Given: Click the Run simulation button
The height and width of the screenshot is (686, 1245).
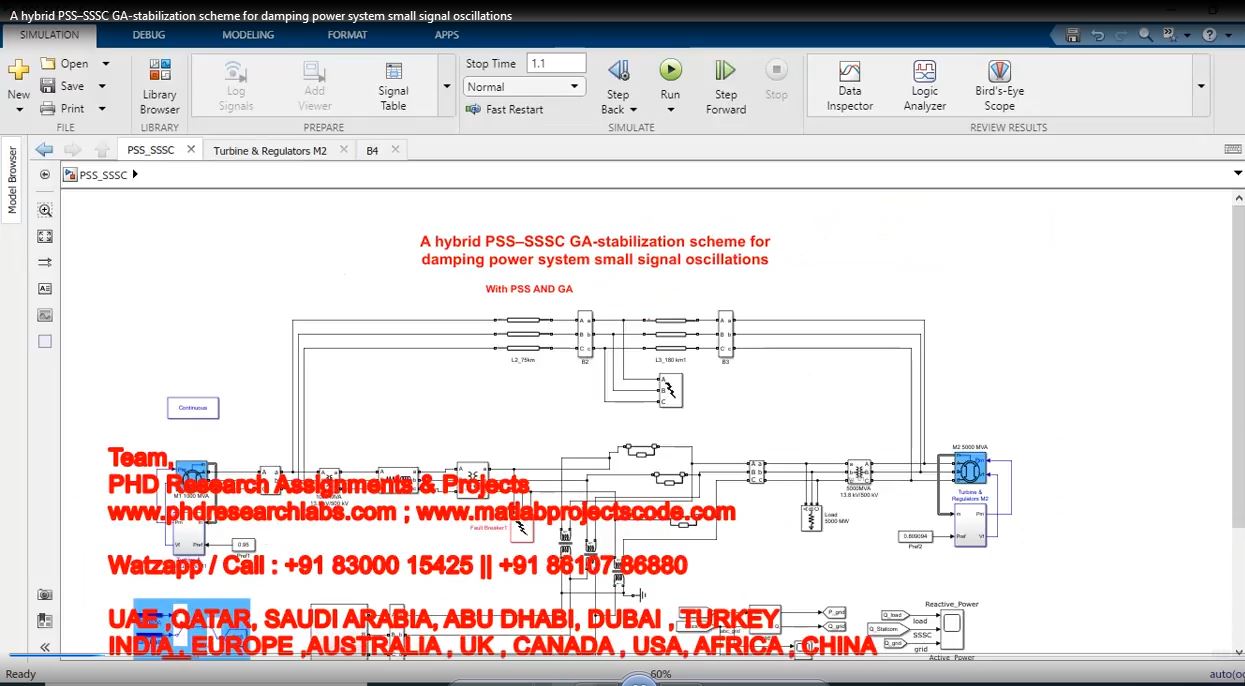Looking at the screenshot, I should [x=670, y=70].
